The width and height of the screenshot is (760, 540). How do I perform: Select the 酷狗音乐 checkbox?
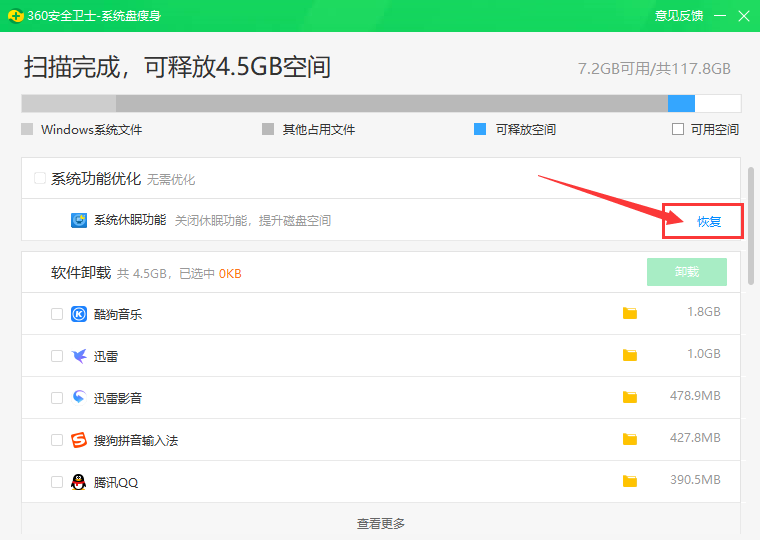57,314
